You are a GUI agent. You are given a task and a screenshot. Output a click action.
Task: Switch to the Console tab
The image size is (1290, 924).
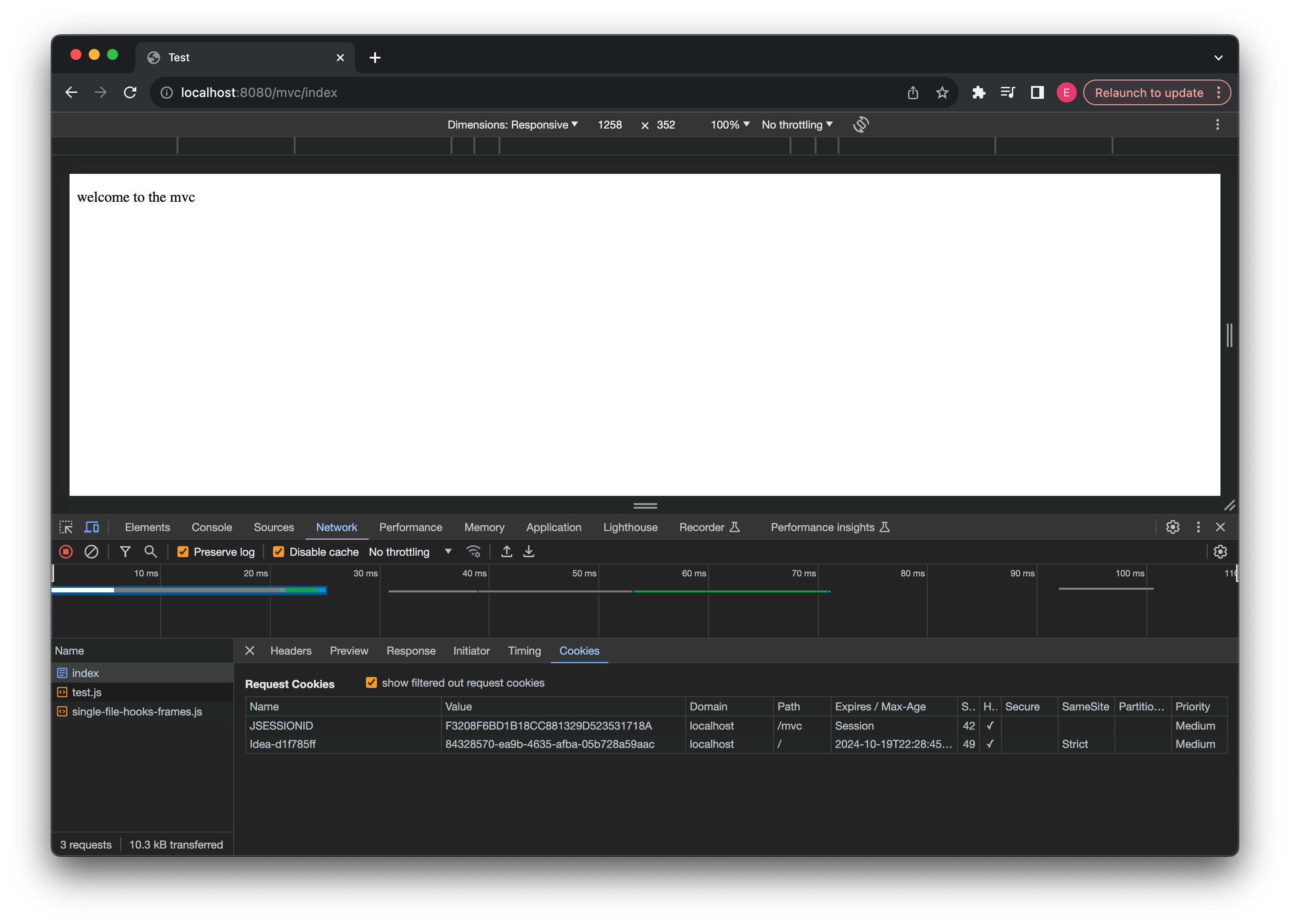coord(212,527)
